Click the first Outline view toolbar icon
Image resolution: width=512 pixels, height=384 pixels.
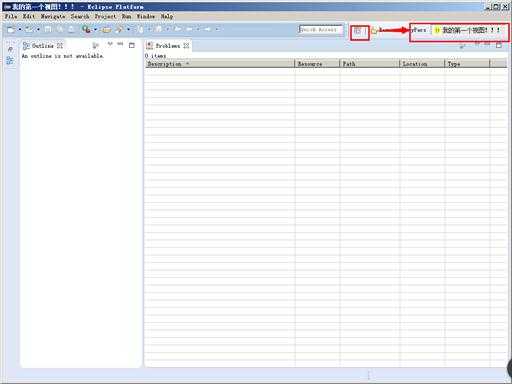96,45
